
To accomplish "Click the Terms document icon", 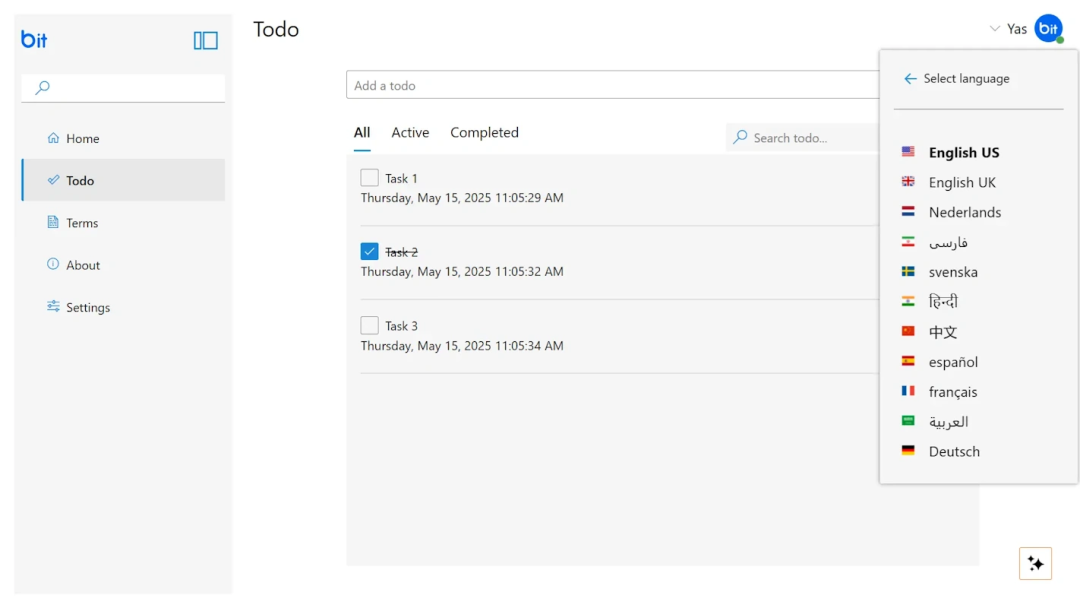I will (53, 222).
